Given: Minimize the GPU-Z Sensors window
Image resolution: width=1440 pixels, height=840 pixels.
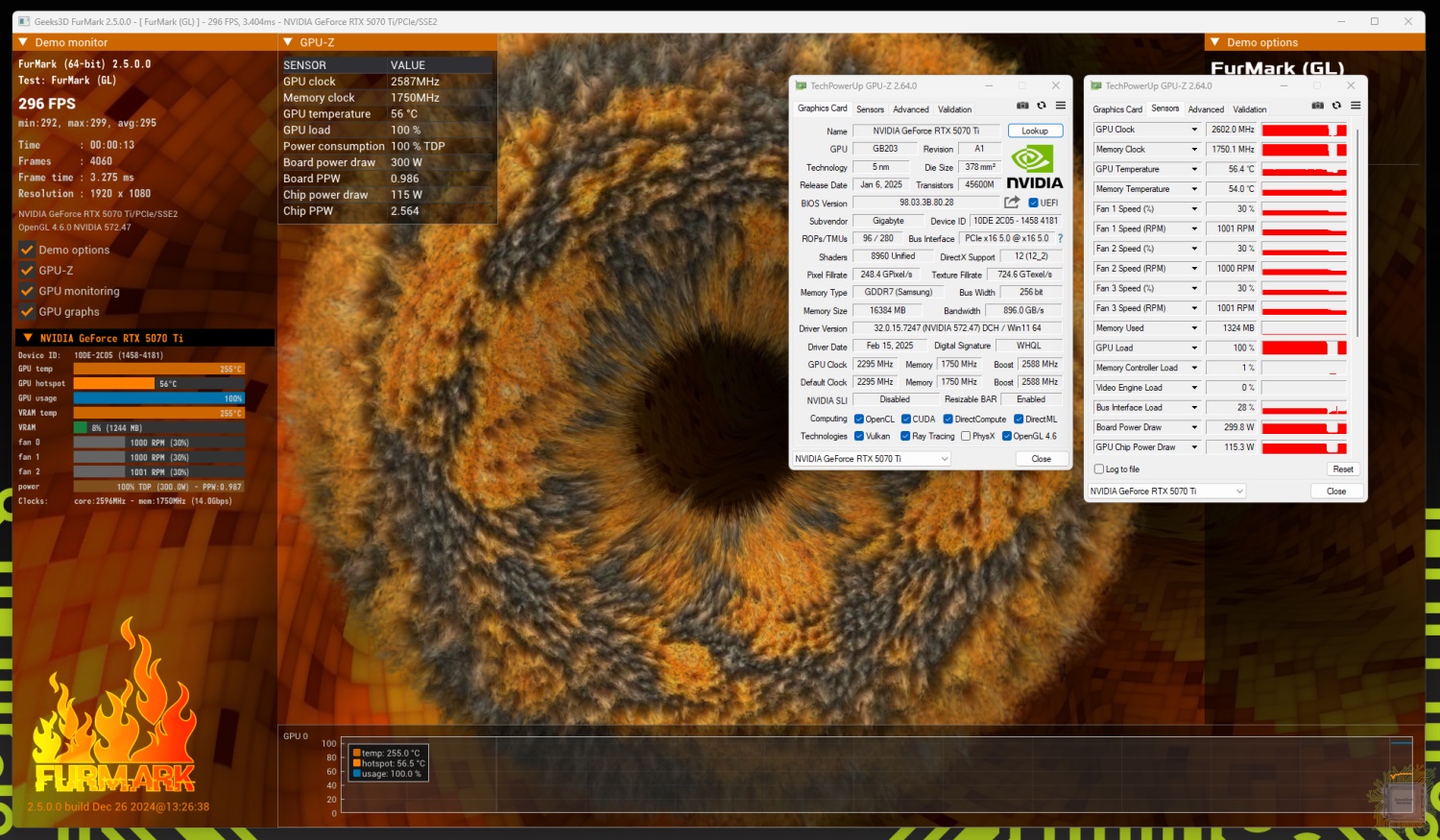Looking at the screenshot, I should click(x=1284, y=85).
